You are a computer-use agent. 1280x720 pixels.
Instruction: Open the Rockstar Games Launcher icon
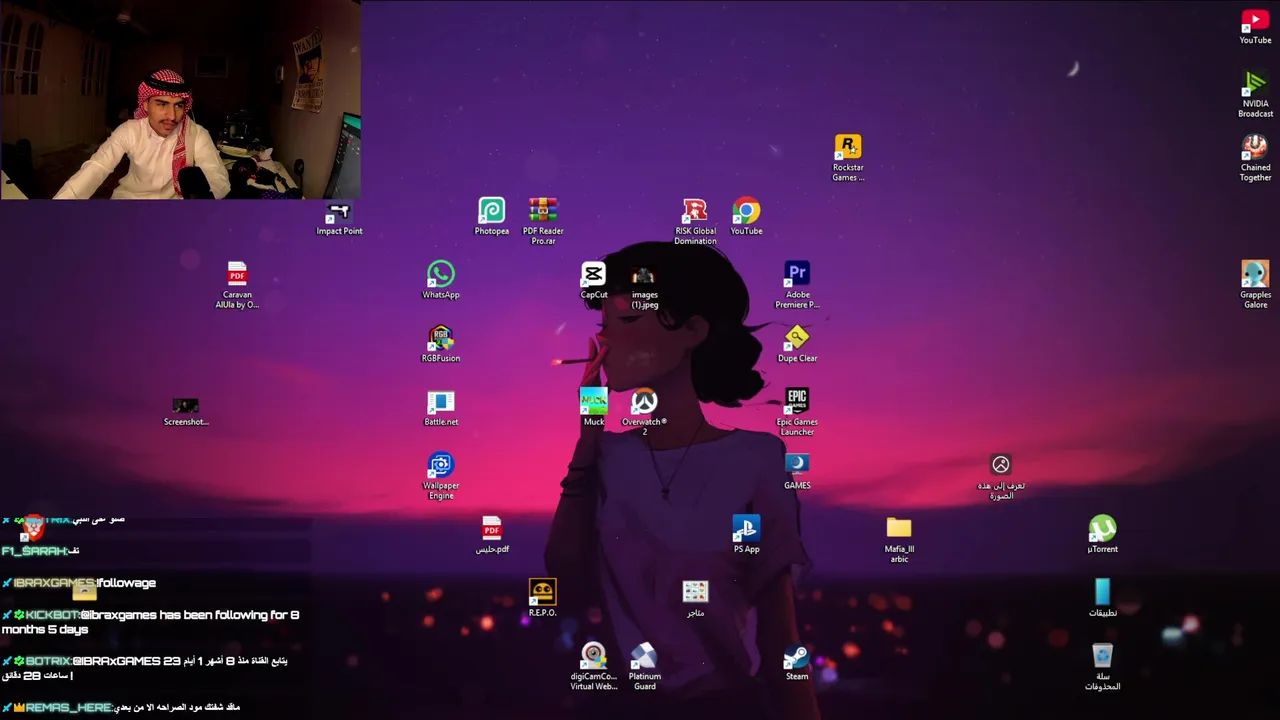[848, 158]
